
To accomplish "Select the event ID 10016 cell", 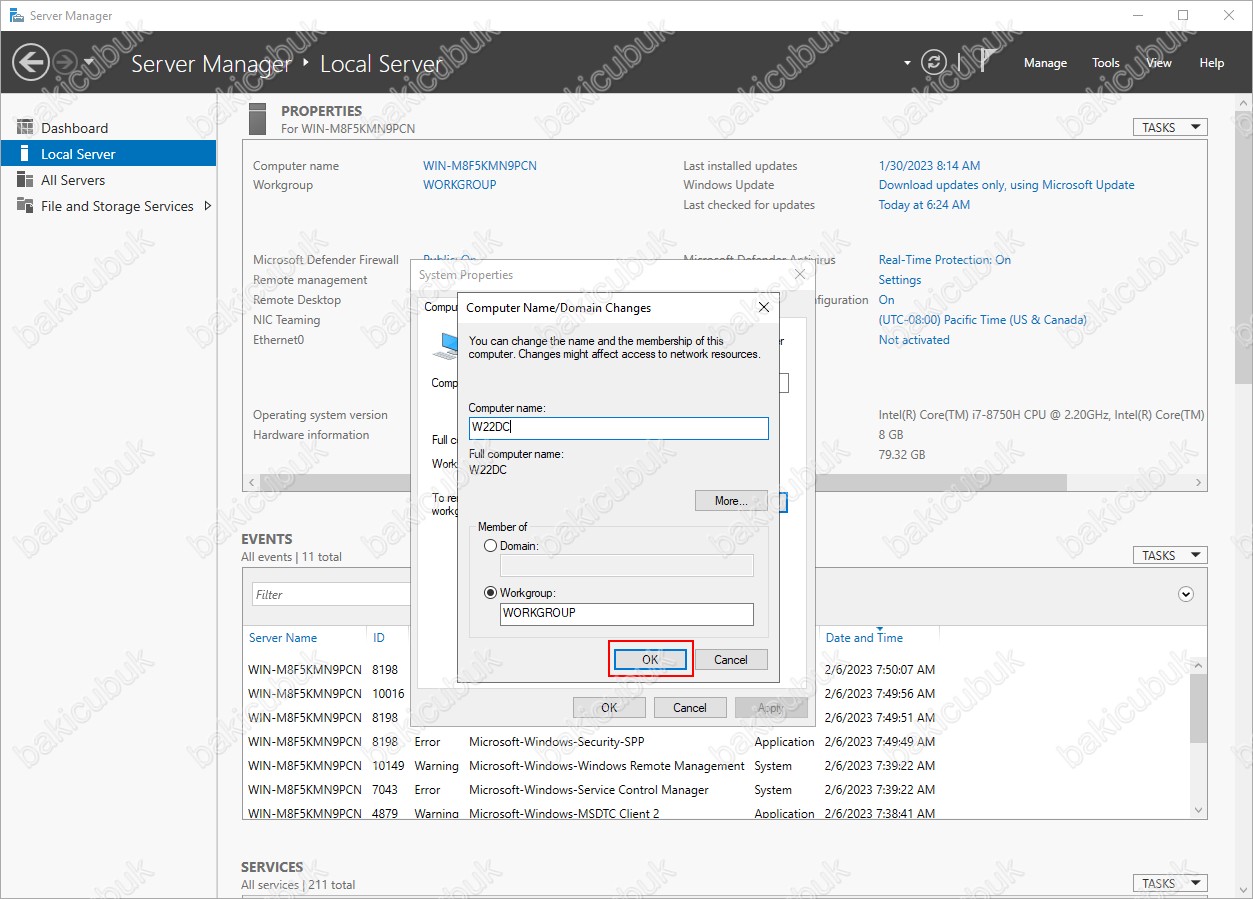I will pyautogui.click(x=388, y=694).
